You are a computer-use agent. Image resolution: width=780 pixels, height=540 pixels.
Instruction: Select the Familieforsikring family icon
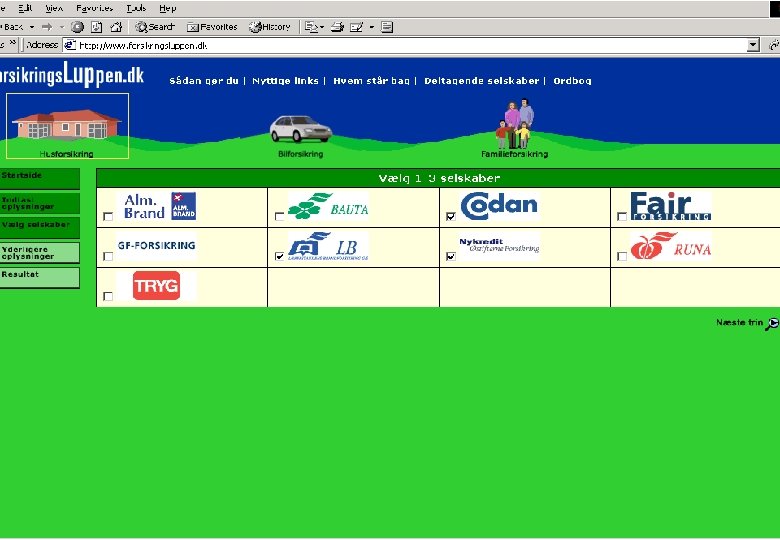point(515,123)
